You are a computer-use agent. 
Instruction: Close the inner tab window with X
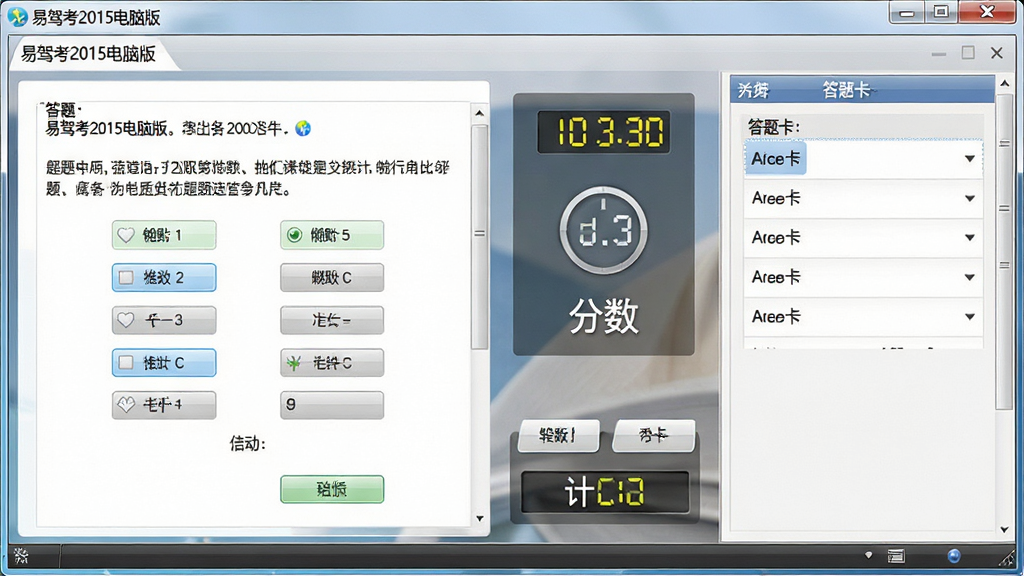pyautogui.click(x=997, y=53)
